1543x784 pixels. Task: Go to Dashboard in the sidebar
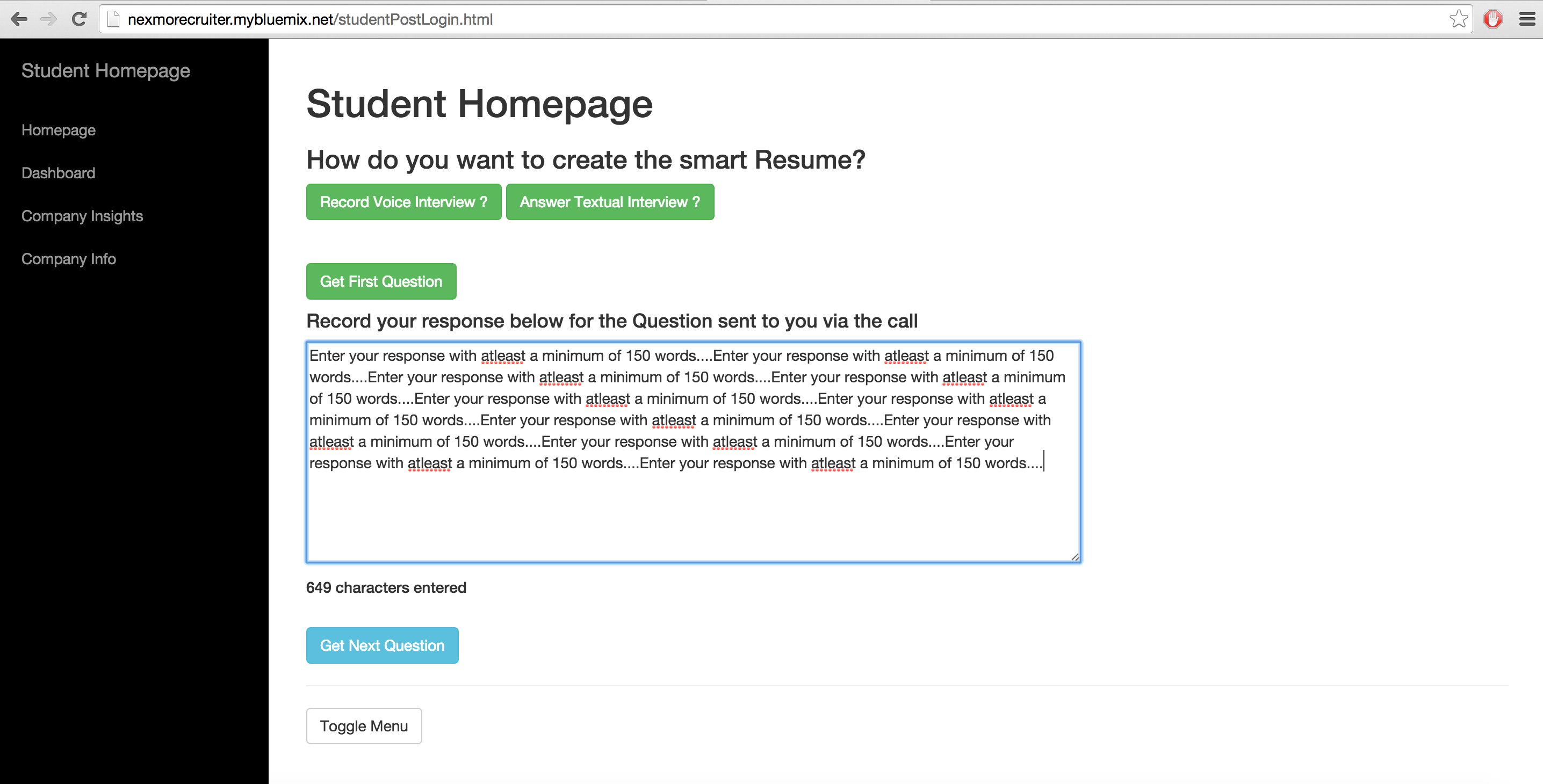click(x=58, y=173)
